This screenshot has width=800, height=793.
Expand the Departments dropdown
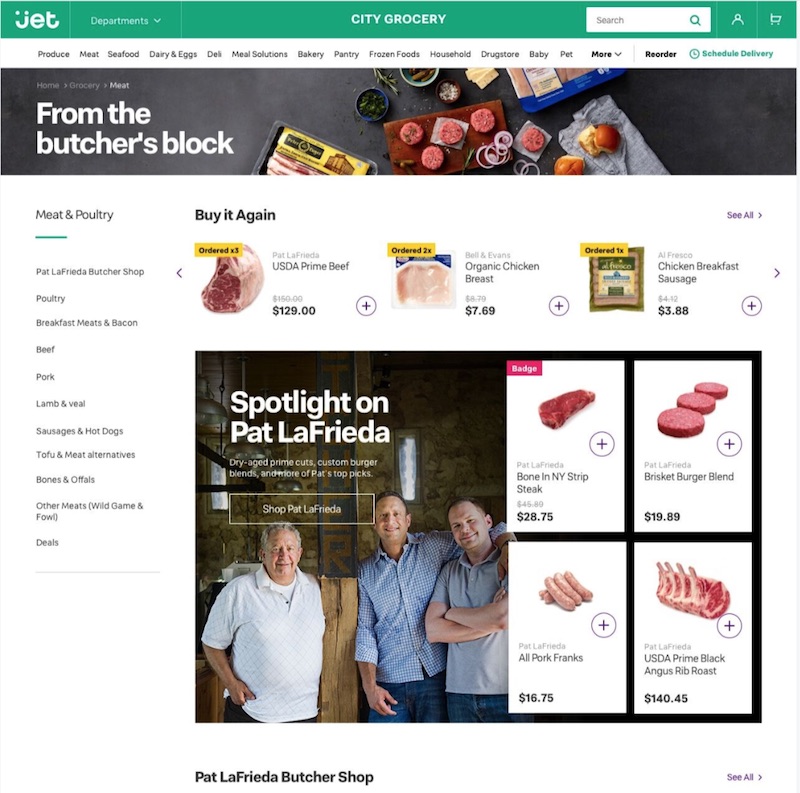(x=126, y=21)
